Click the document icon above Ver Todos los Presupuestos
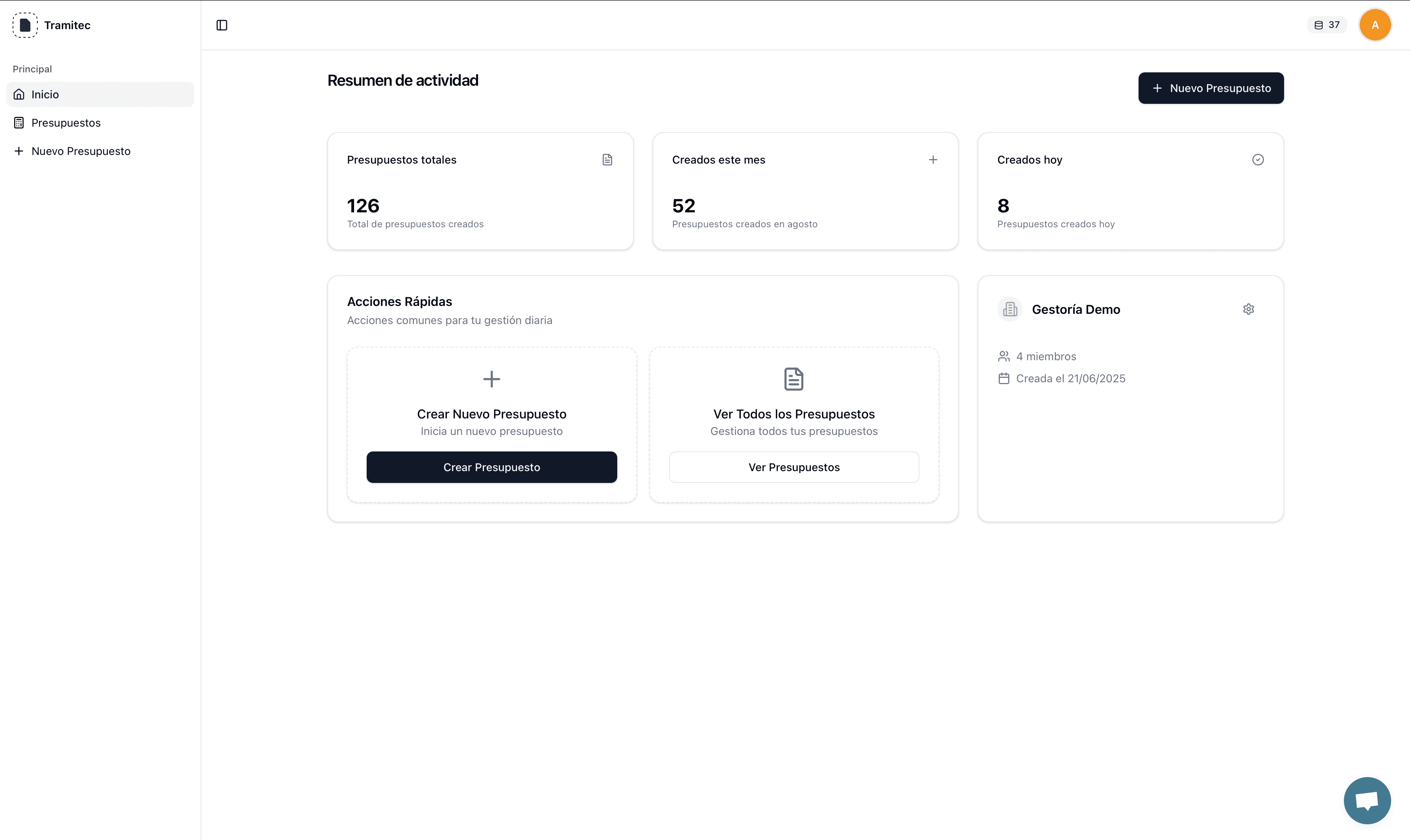The width and height of the screenshot is (1410, 840). (794, 379)
